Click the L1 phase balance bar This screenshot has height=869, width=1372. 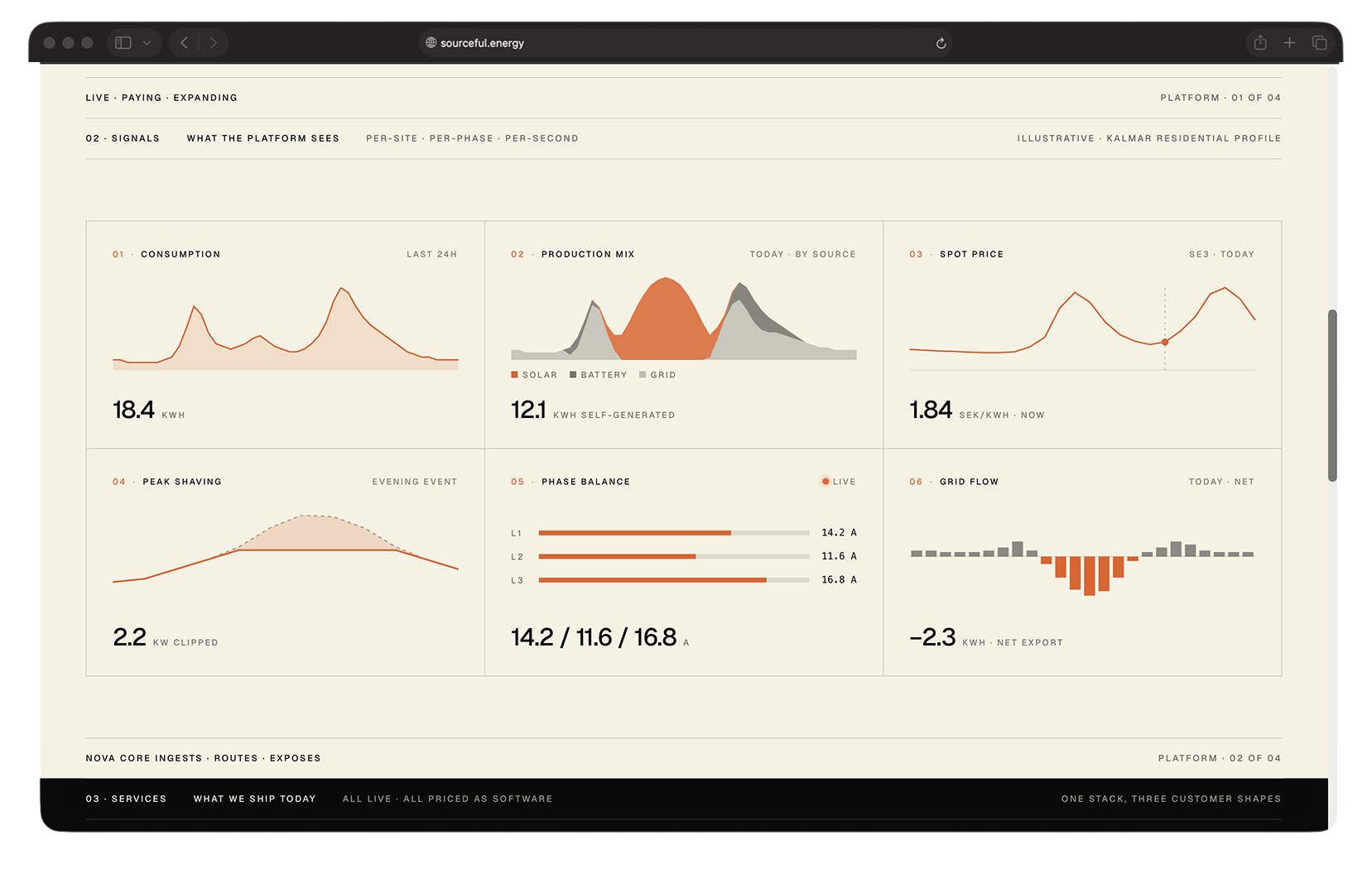pyautogui.click(x=675, y=532)
